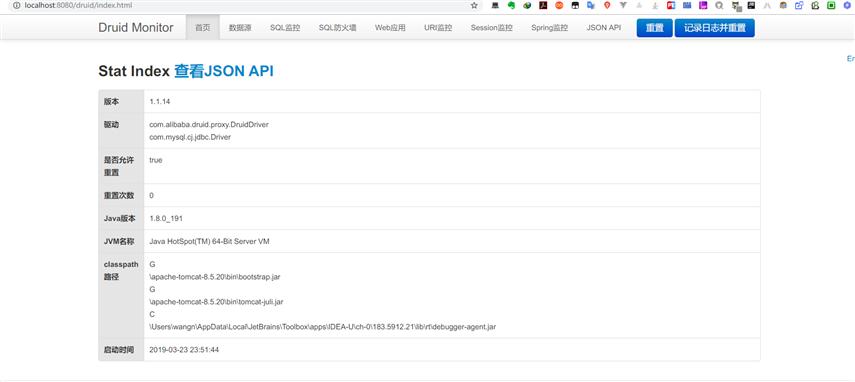Click the purple hexagon extension icon
This screenshot has height=382, width=855.
point(847,5)
